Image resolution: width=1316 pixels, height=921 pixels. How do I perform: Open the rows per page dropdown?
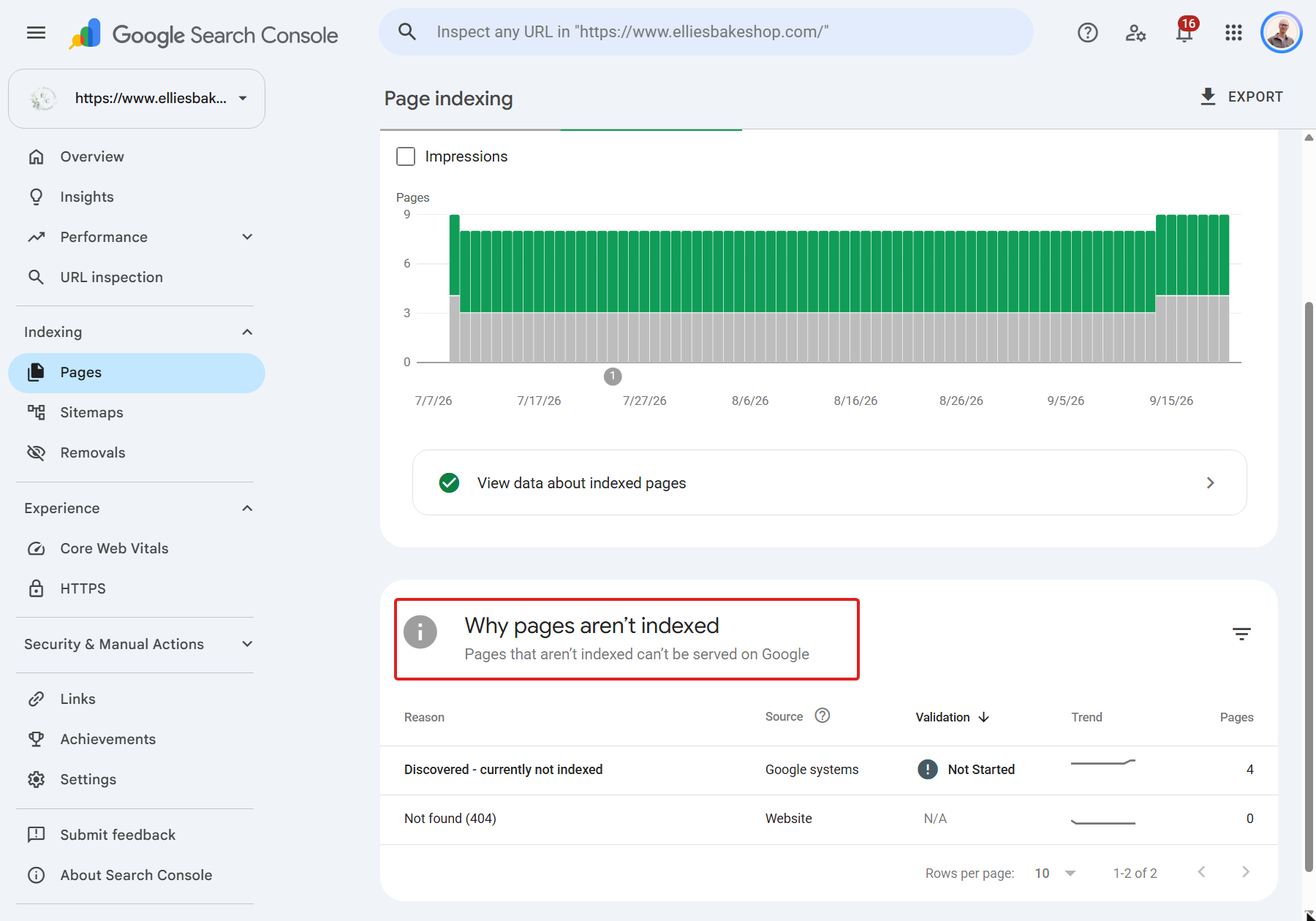tap(1056, 873)
